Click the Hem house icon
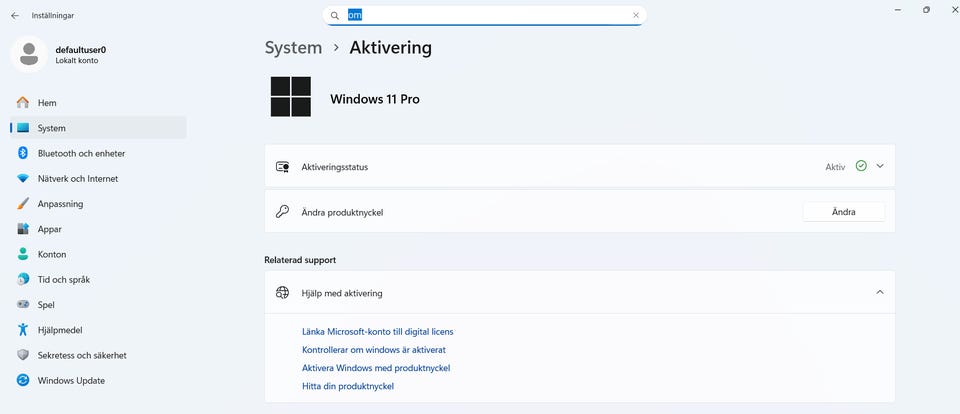The height and width of the screenshot is (414, 960). [23, 102]
